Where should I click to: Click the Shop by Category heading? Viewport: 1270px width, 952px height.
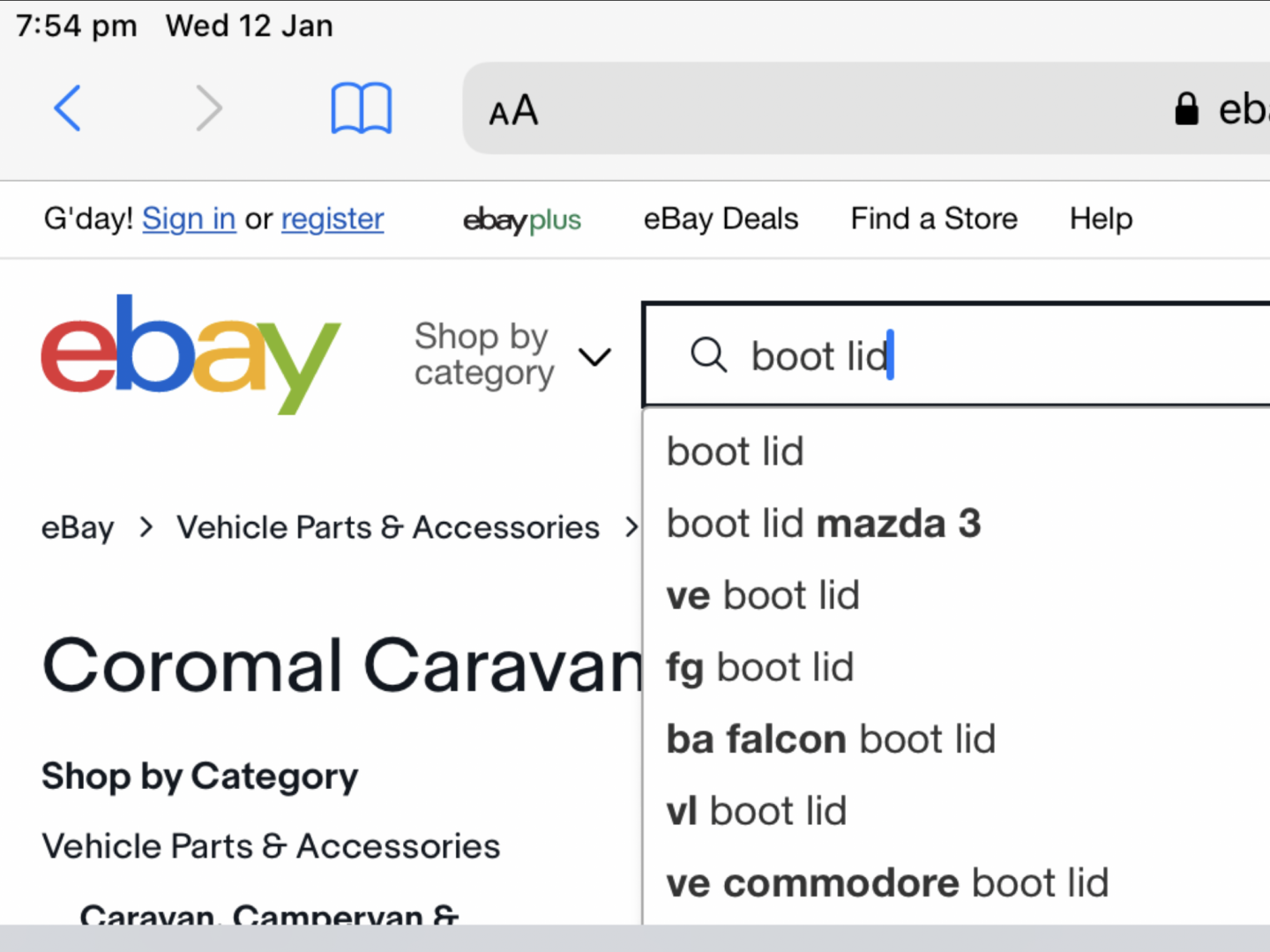(x=200, y=777)
